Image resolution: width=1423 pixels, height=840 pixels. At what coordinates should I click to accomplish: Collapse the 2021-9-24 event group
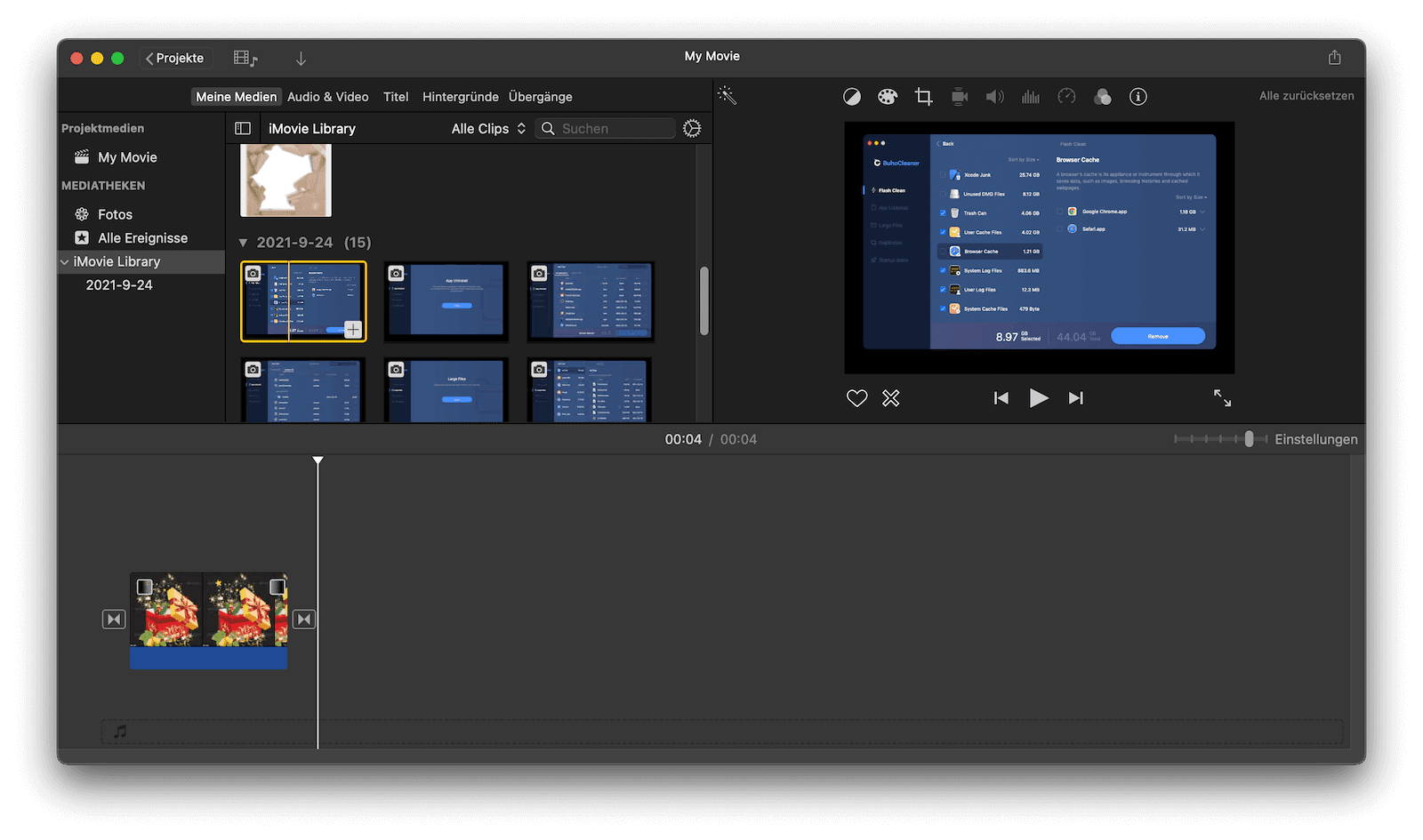(242, 242)
